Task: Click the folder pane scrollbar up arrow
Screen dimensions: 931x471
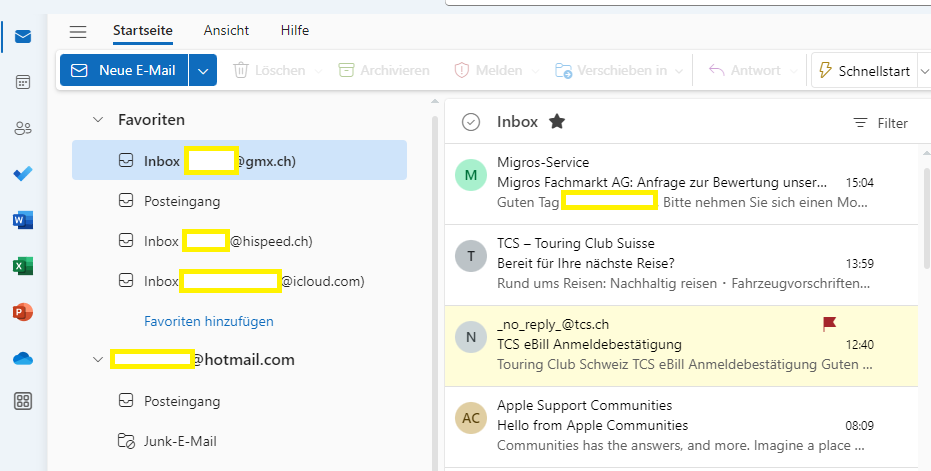Action: tap(435, 102)
